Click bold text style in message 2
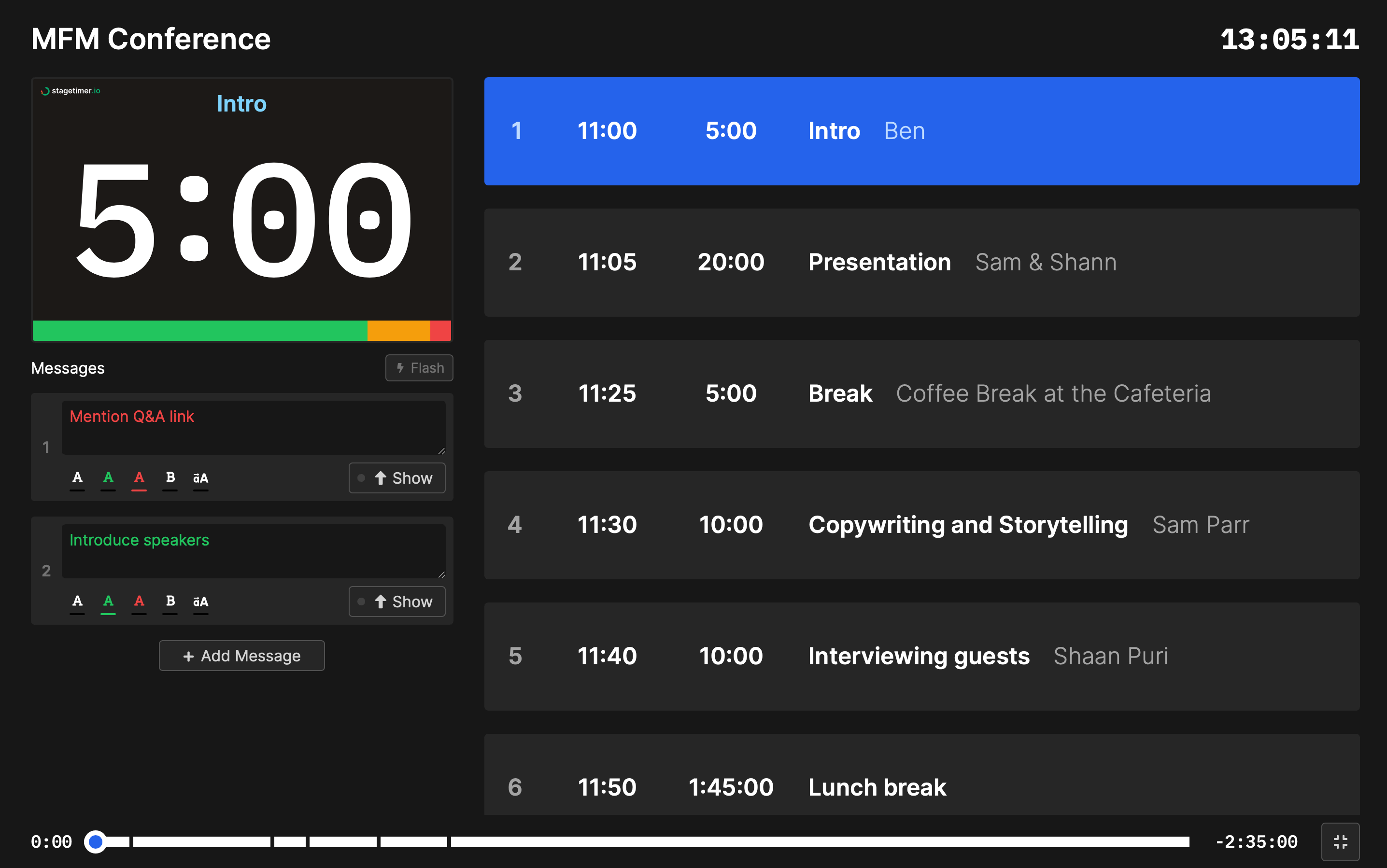 (x=169, y=601)
